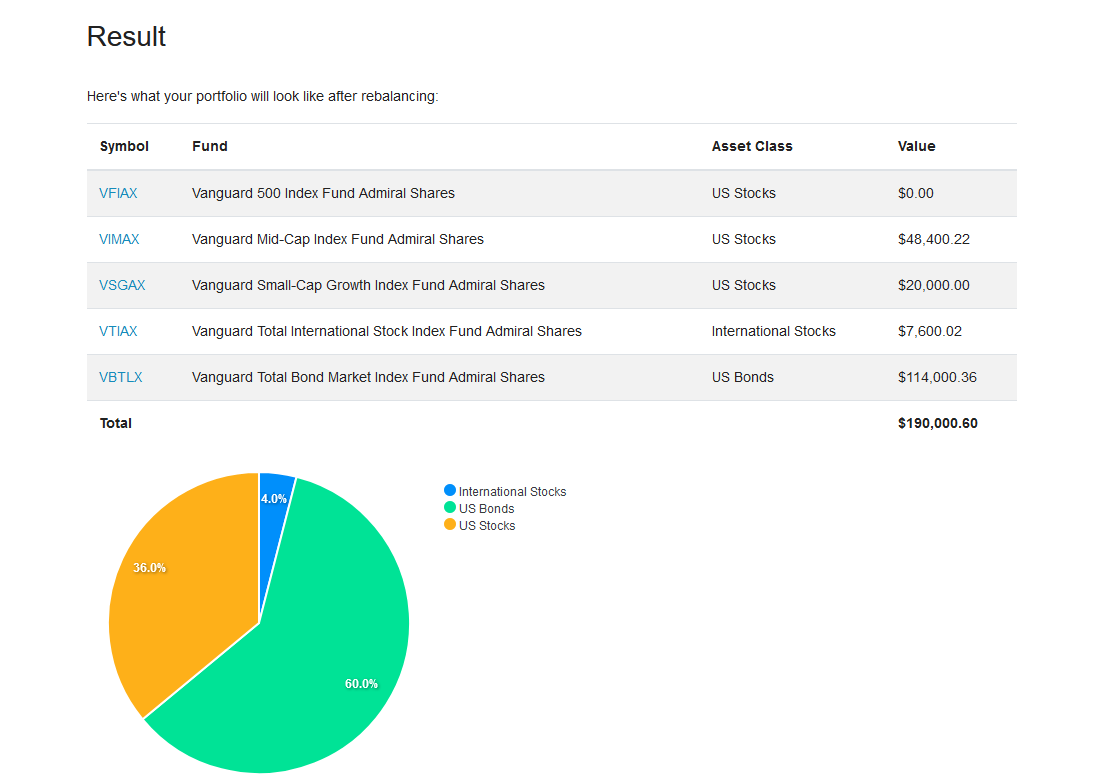Click the US Stocks legend label

pos(487,526)
